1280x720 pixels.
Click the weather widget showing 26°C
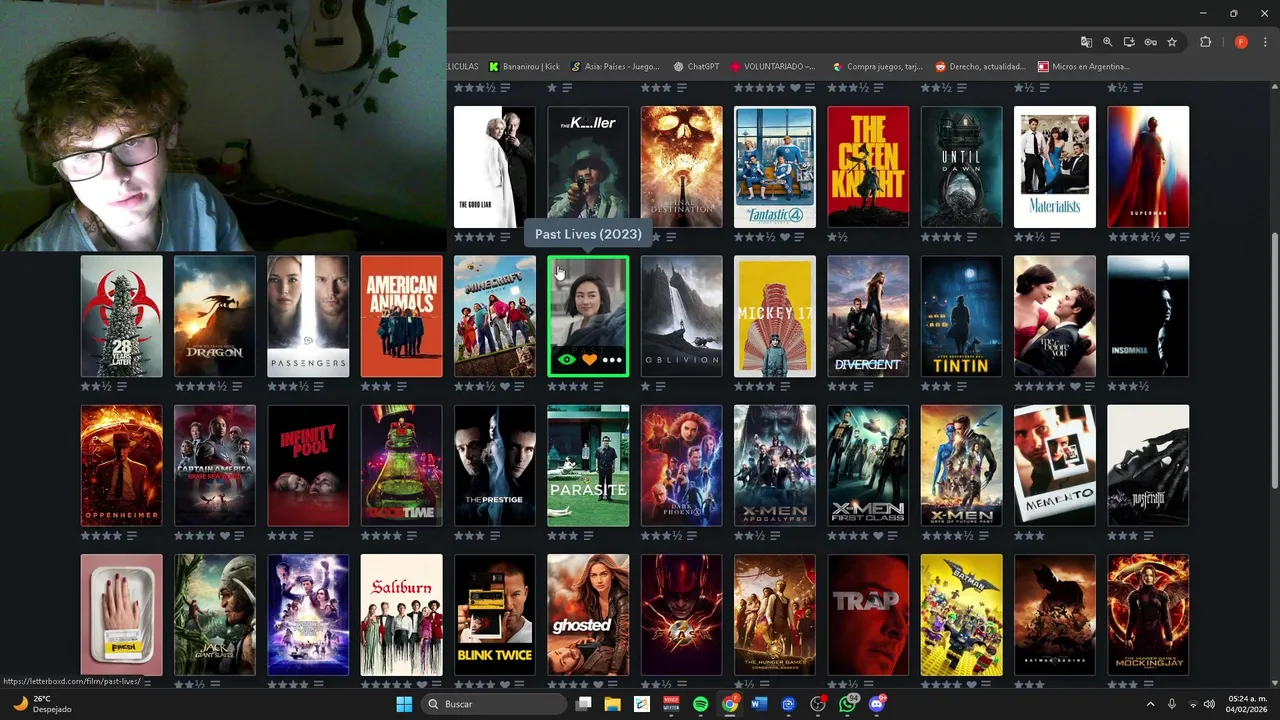[40, 704]
